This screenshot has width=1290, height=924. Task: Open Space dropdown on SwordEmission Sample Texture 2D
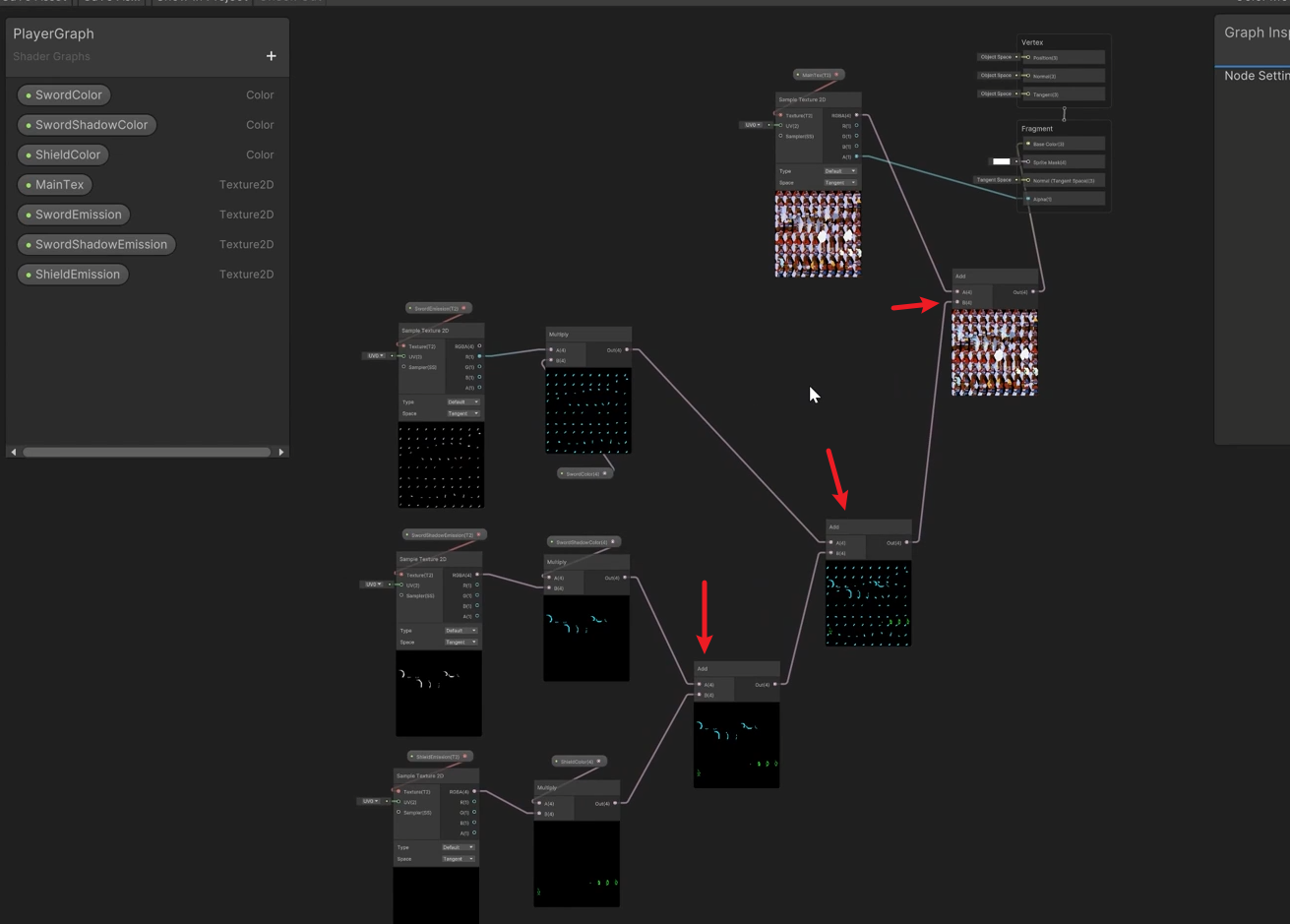tap(462, 414)
